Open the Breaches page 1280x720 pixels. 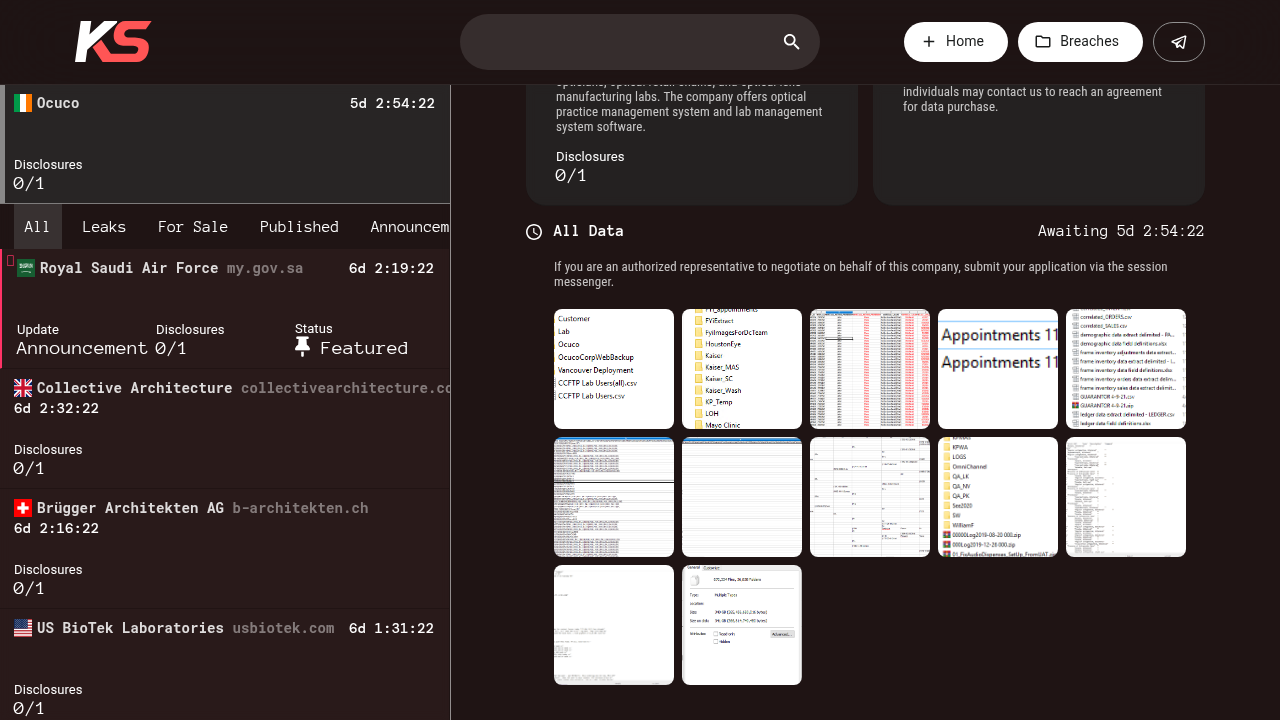1080,42
